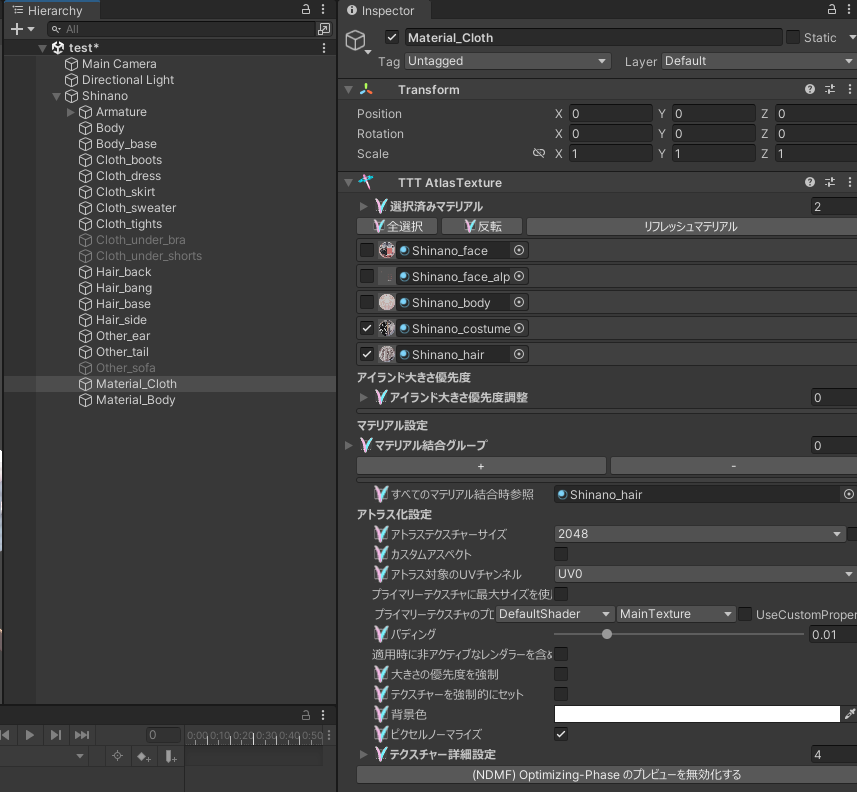857x792 pixels.
Task: Expand the テクスチャー詳細設定 foldout
Action: [x=363, y=754]
